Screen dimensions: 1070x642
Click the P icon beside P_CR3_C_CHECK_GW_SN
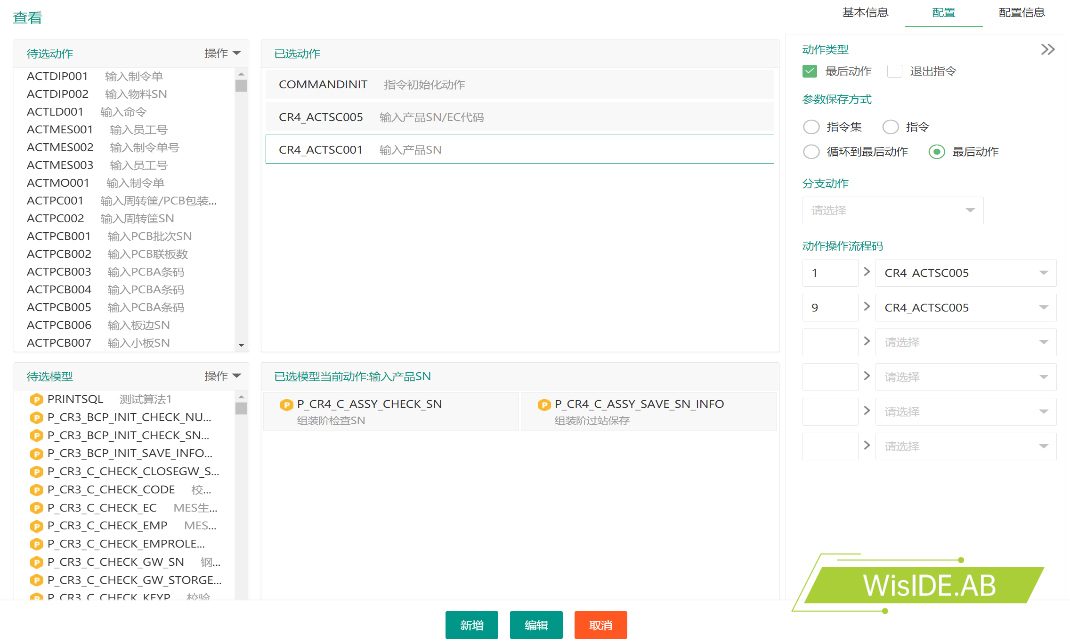click(37, 562)
